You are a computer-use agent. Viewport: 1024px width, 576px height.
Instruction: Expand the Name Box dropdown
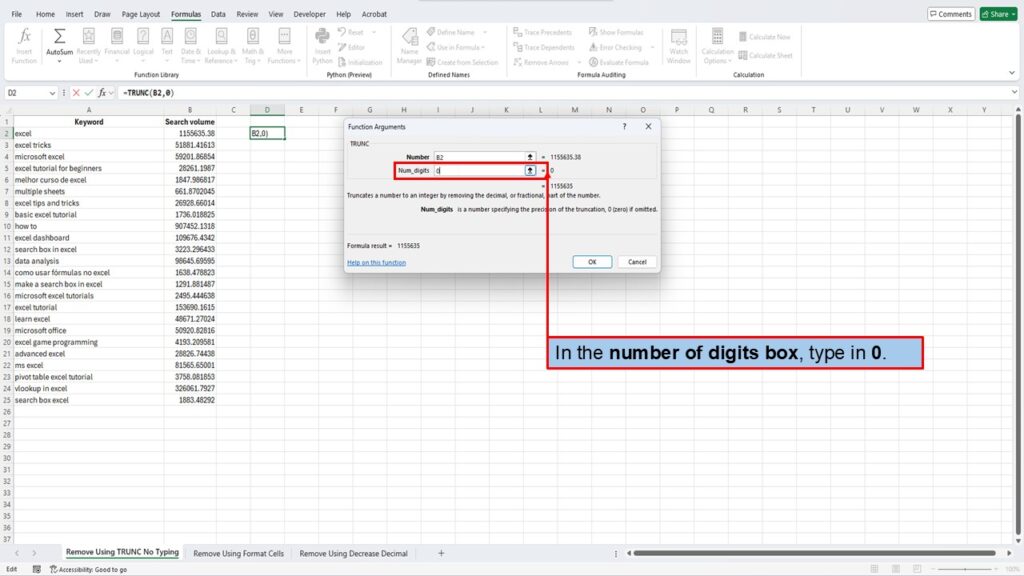point(52,93)
